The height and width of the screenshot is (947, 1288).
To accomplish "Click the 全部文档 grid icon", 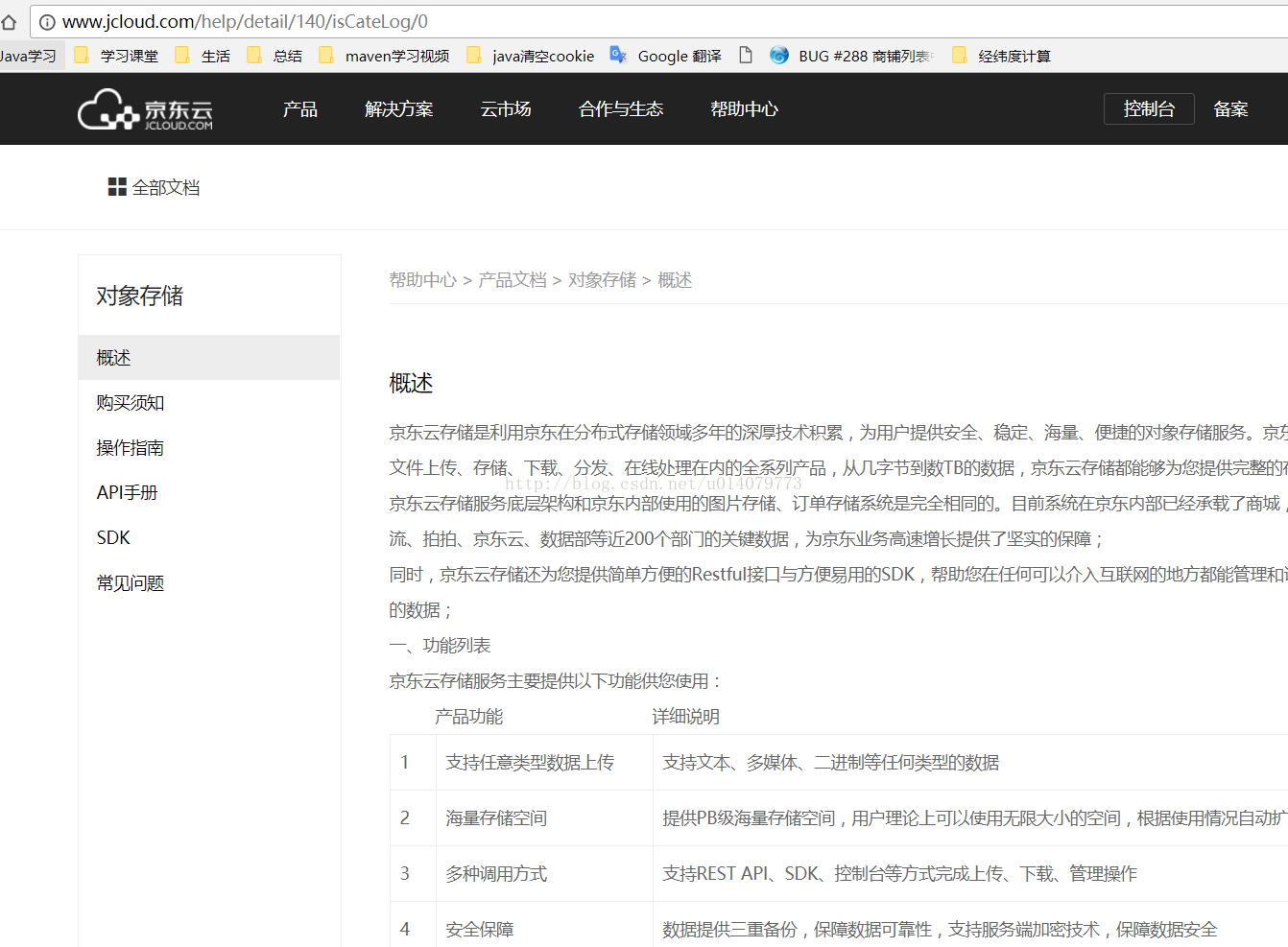I will [x=117, y=187].
